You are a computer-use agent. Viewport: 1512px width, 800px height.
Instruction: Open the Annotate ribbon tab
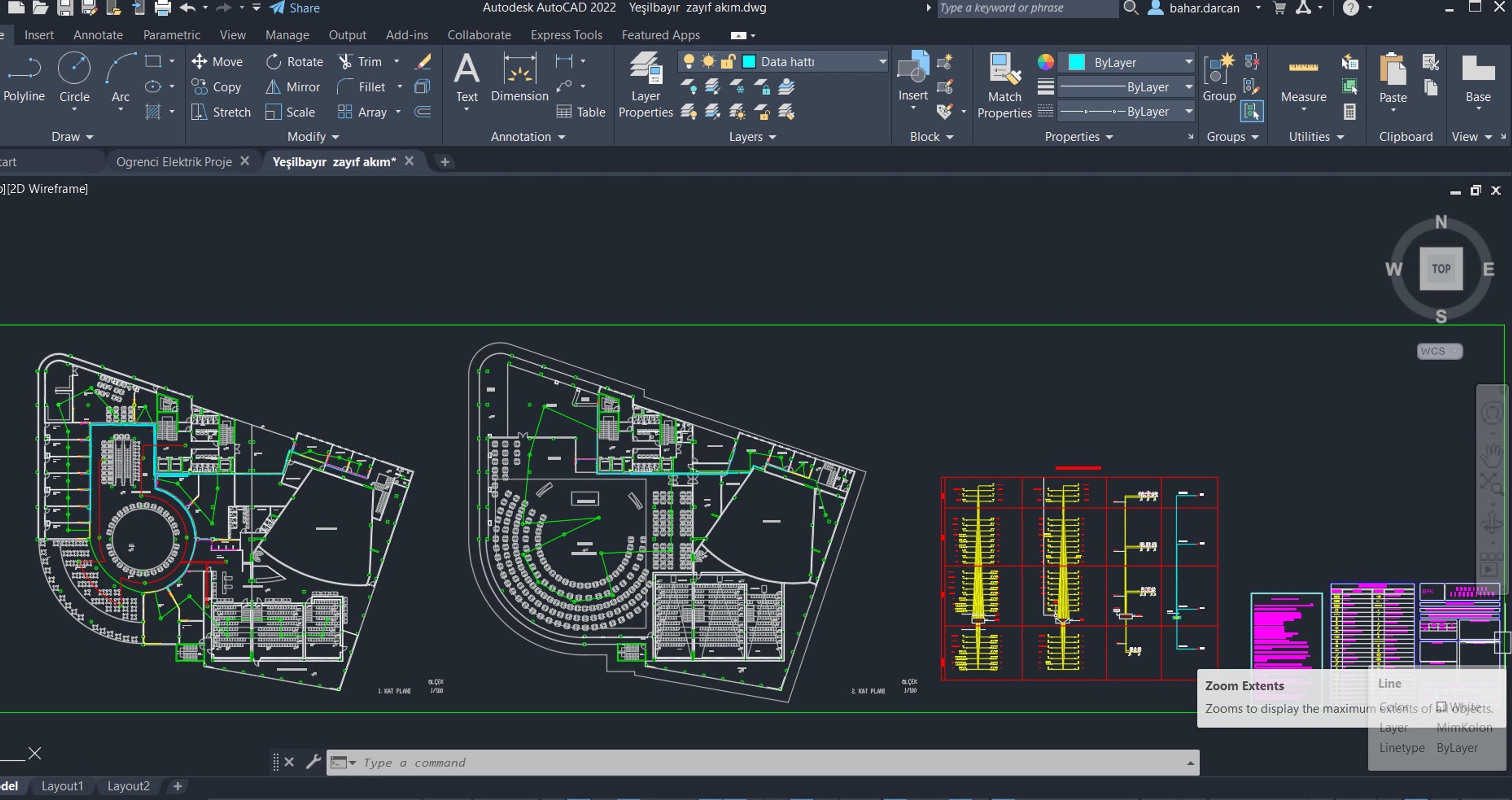[98, 35]
